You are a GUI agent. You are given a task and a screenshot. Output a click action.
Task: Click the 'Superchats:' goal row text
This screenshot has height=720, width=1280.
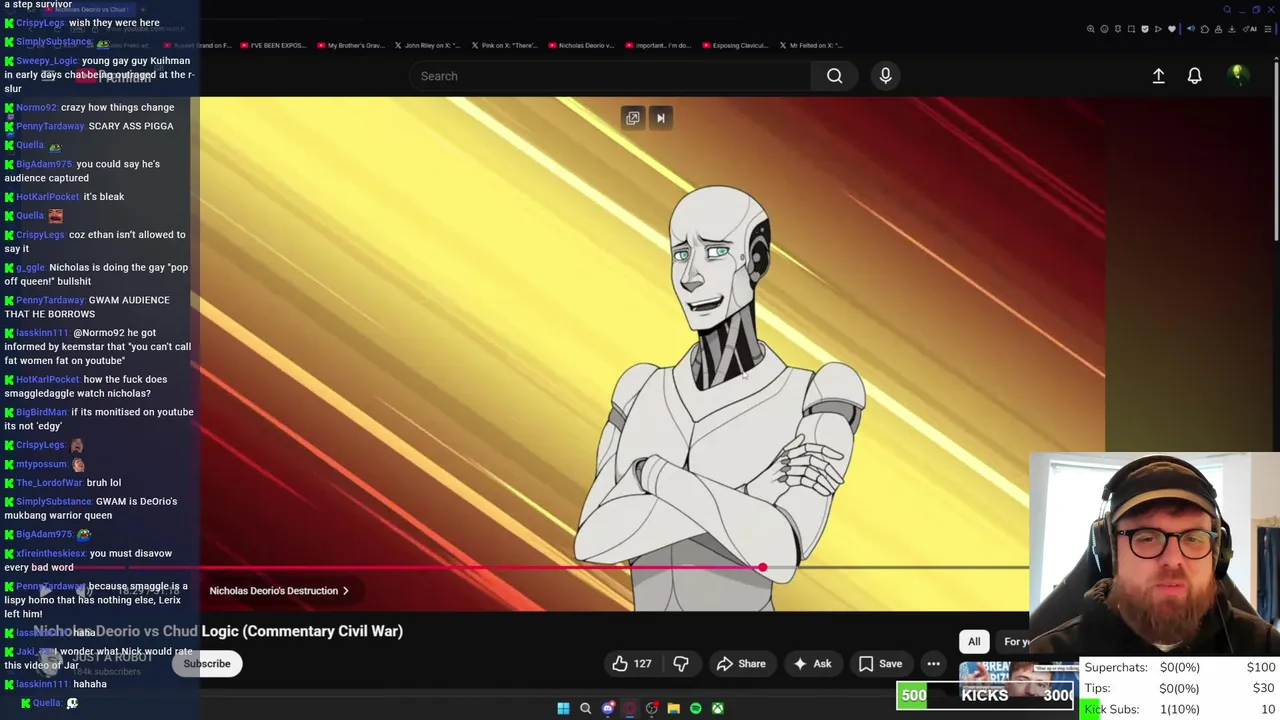point(1116,667)
